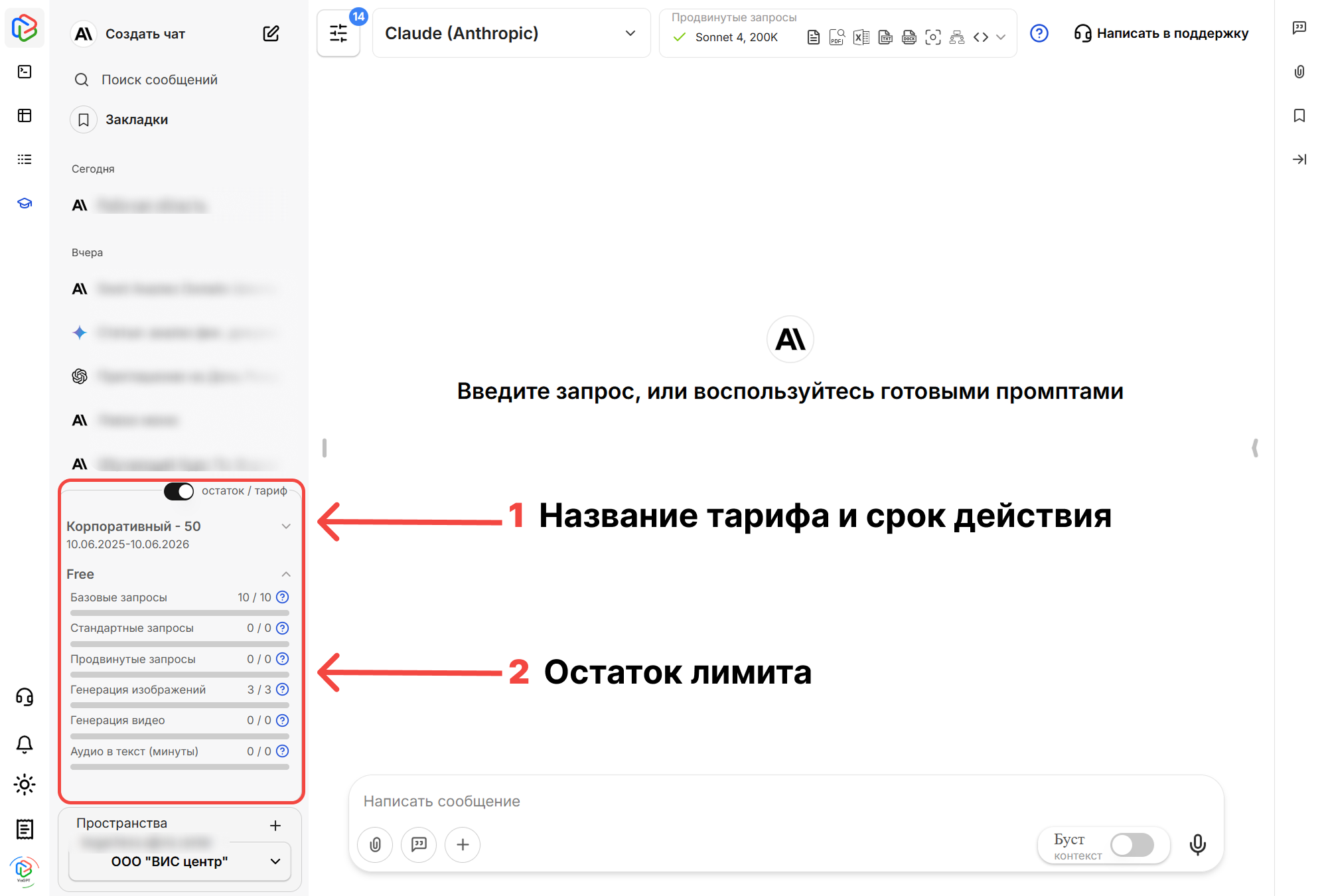Click the left sidebar resize handle
The width and height of the screenshot is (1324, 896).
click(x=325, y=448)
